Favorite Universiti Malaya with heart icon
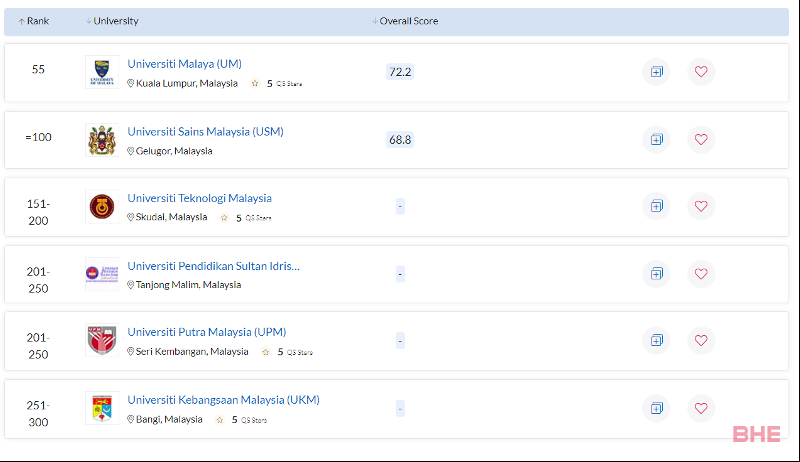The height and width of the screenshot is (462, 800). click(701, 71)
